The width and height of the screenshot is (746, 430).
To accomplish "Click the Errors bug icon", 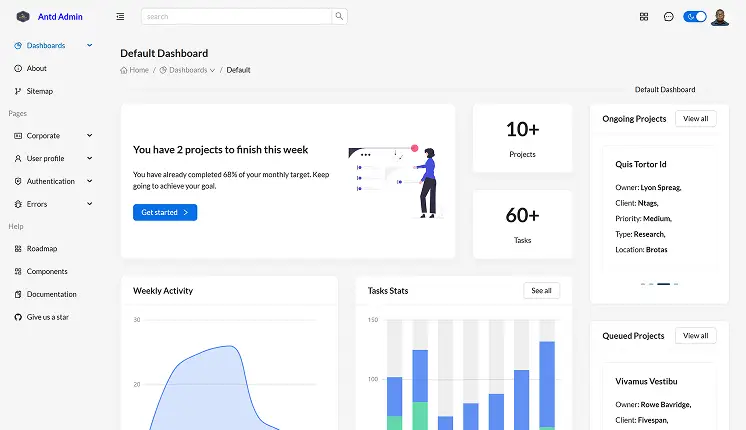I will tap(18, 205).
